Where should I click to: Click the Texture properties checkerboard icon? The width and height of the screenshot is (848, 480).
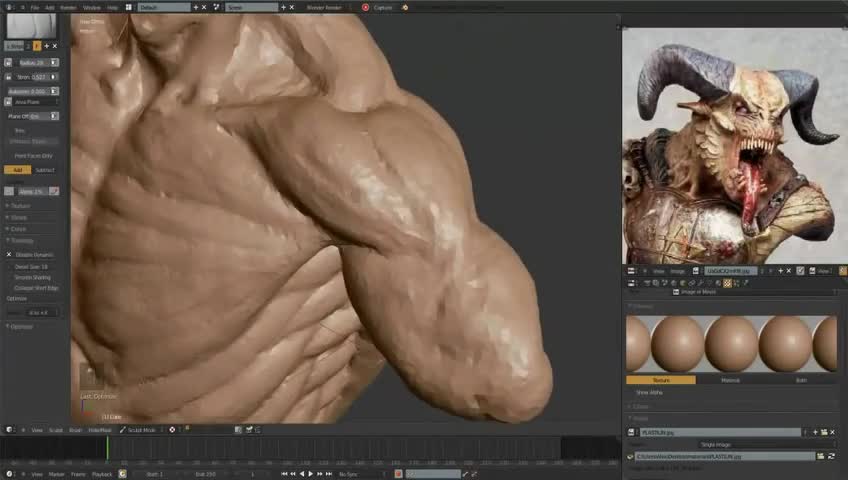point(727,282)
